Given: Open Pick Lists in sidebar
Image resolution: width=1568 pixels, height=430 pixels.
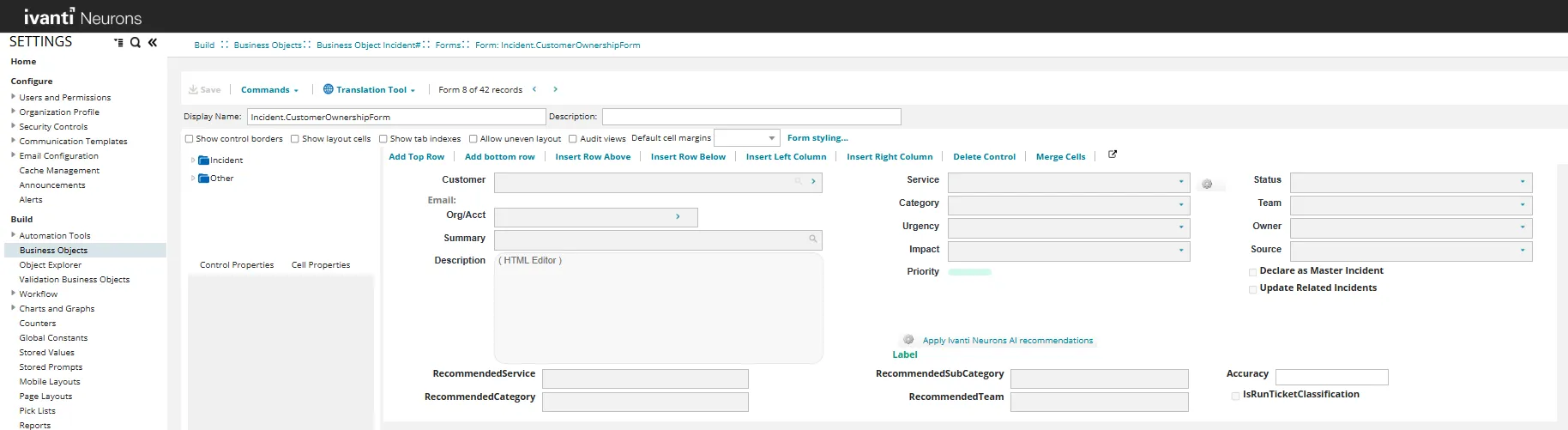Looking at the screenshot, I should [x=38, y=411].
